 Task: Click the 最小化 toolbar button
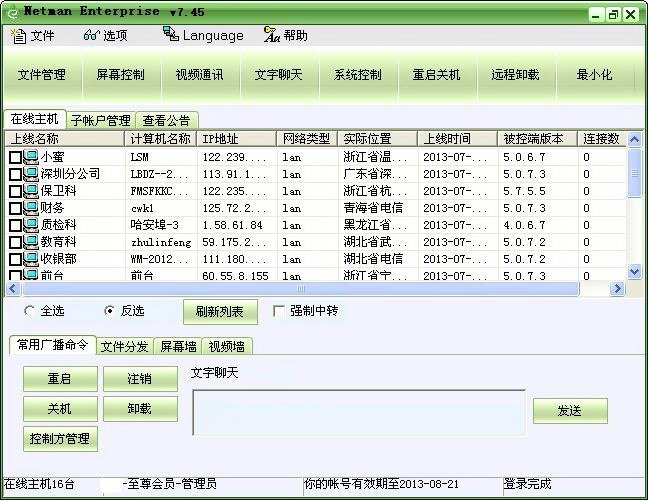(594, 75)
